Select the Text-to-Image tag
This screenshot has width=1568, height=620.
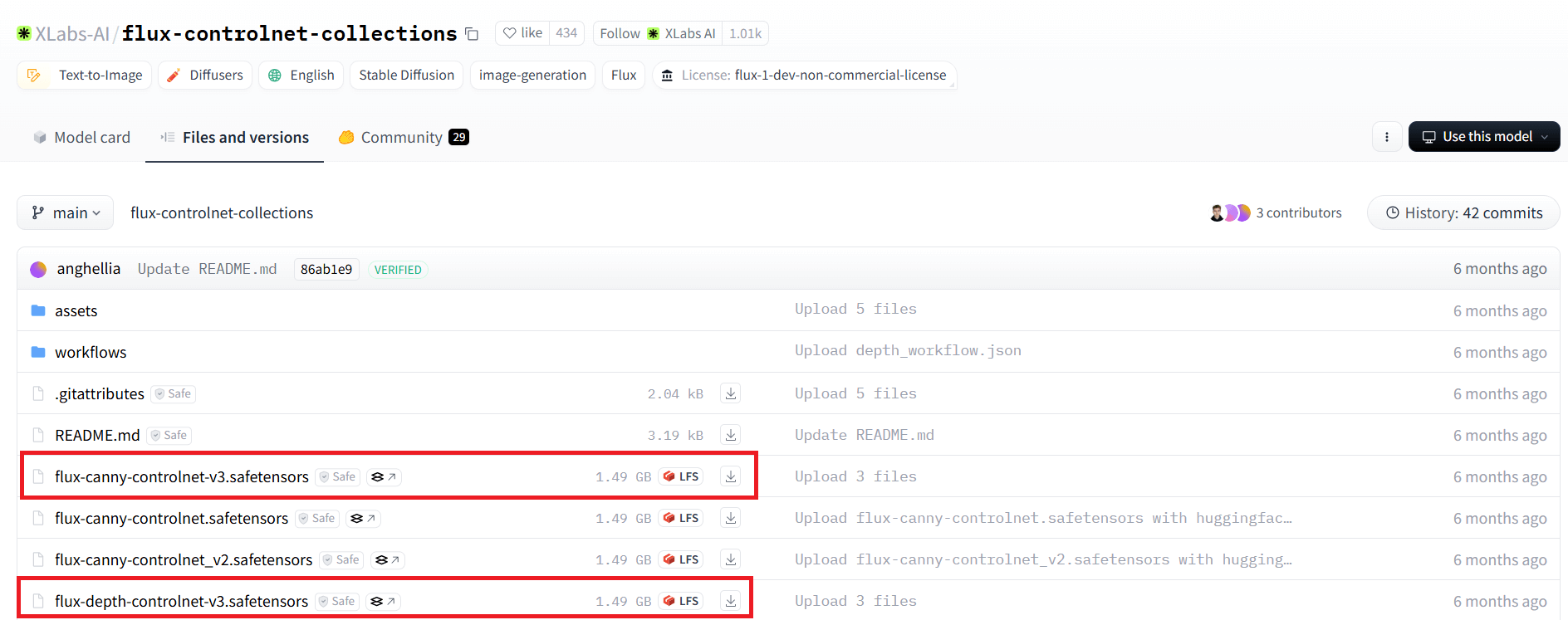(85, 76)
